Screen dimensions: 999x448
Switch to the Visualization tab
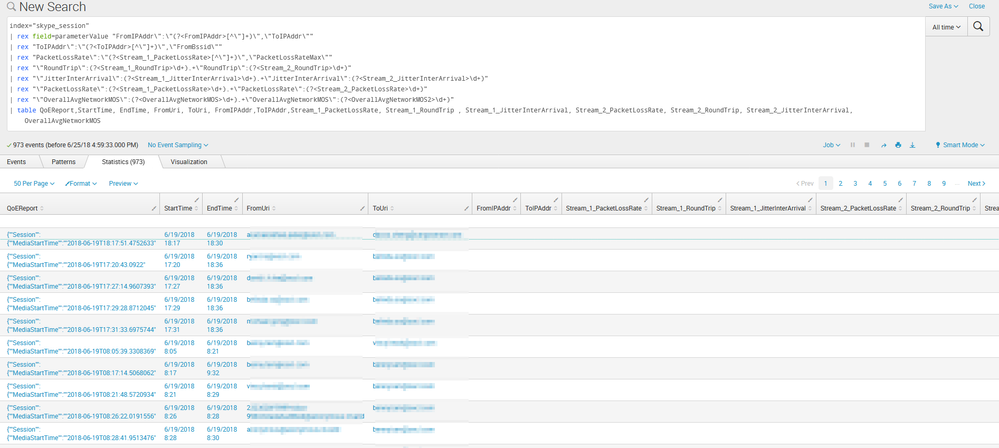[188, 161]
